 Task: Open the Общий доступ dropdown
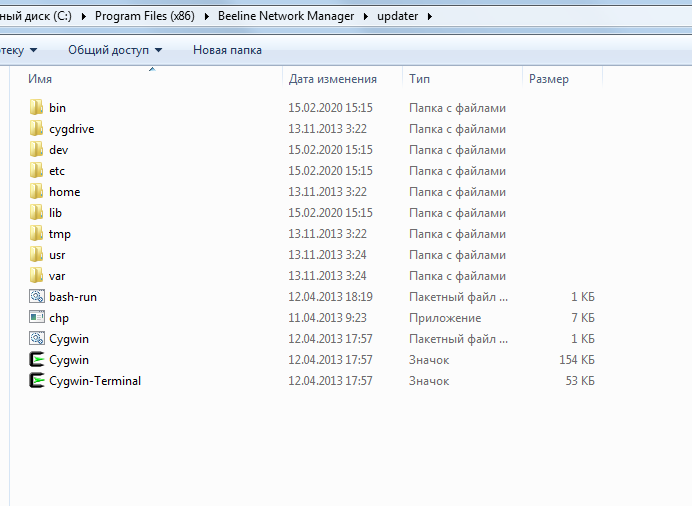(x=115, y=50)
